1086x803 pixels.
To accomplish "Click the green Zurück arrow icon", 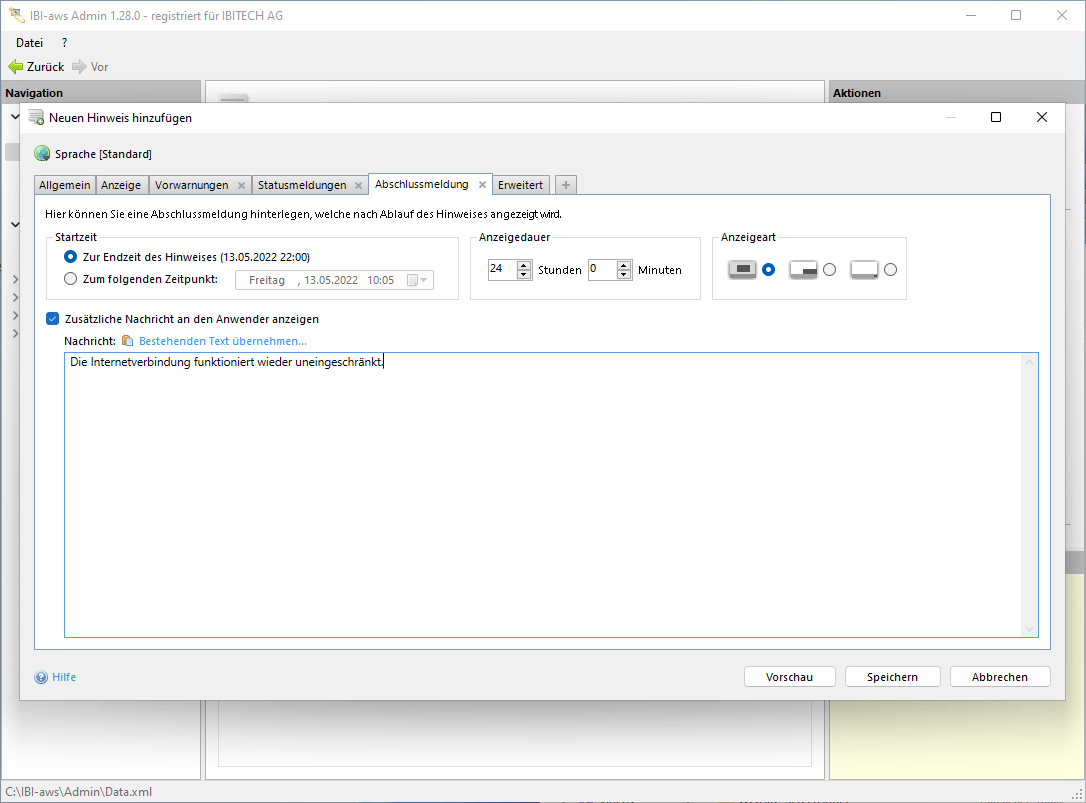I will click(15, 67).
